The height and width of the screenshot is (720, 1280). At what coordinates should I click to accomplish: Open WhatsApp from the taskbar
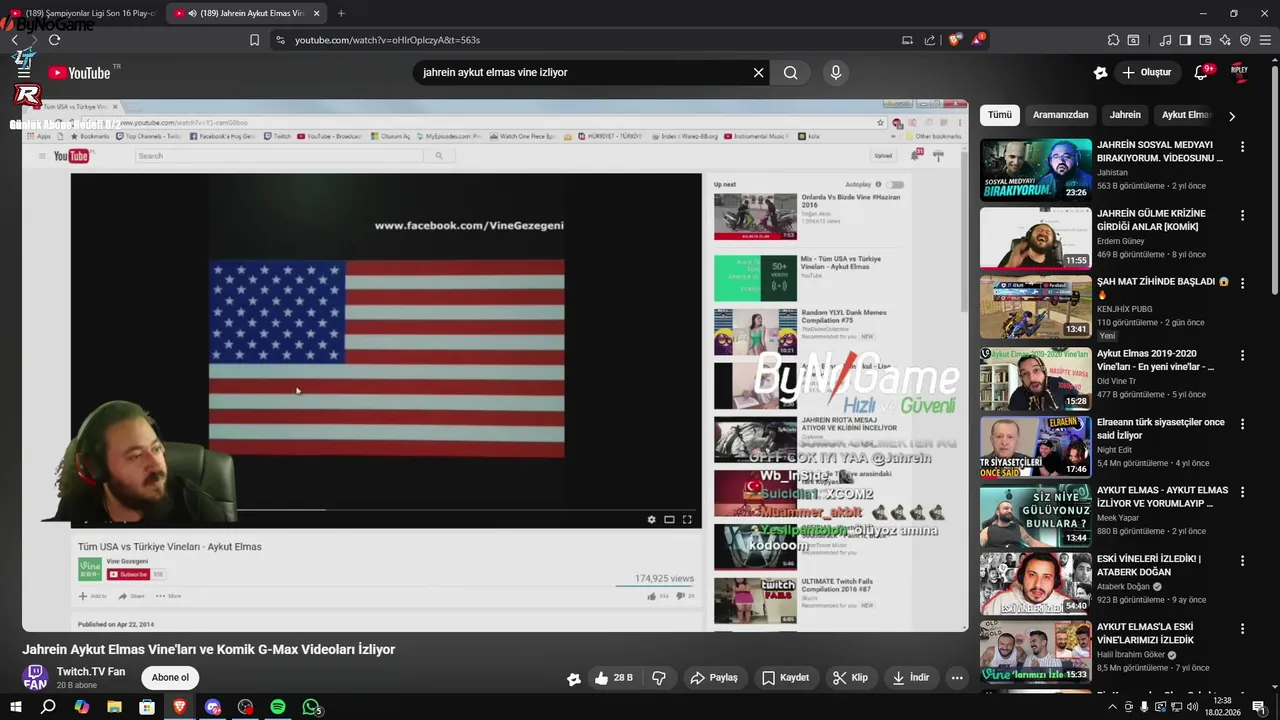(311, 707)
